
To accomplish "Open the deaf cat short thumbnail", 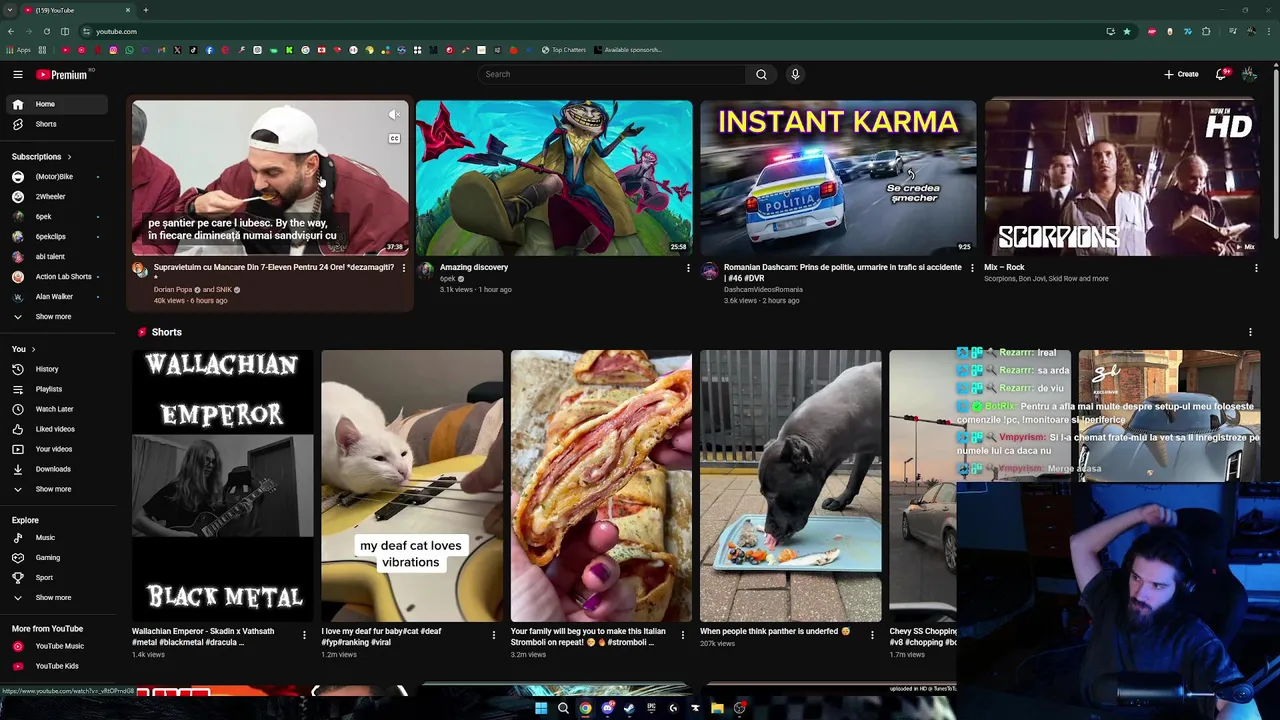I will (x=412, y=486).
